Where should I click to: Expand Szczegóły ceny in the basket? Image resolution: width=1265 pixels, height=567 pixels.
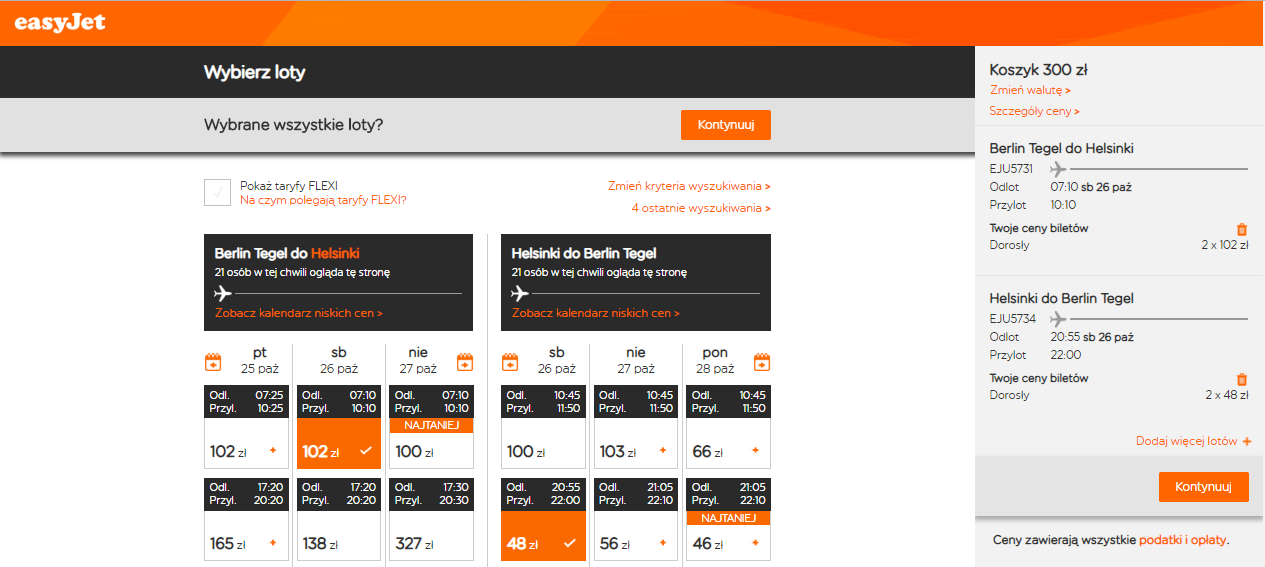coord(1034,111)
